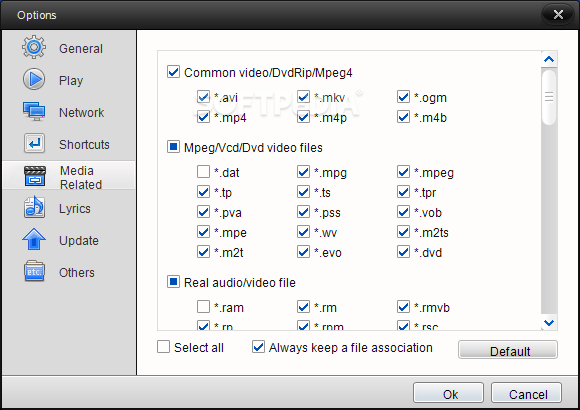Uncheck the *.mkv extension
This screenshot has width=580, height=410.
303,97
